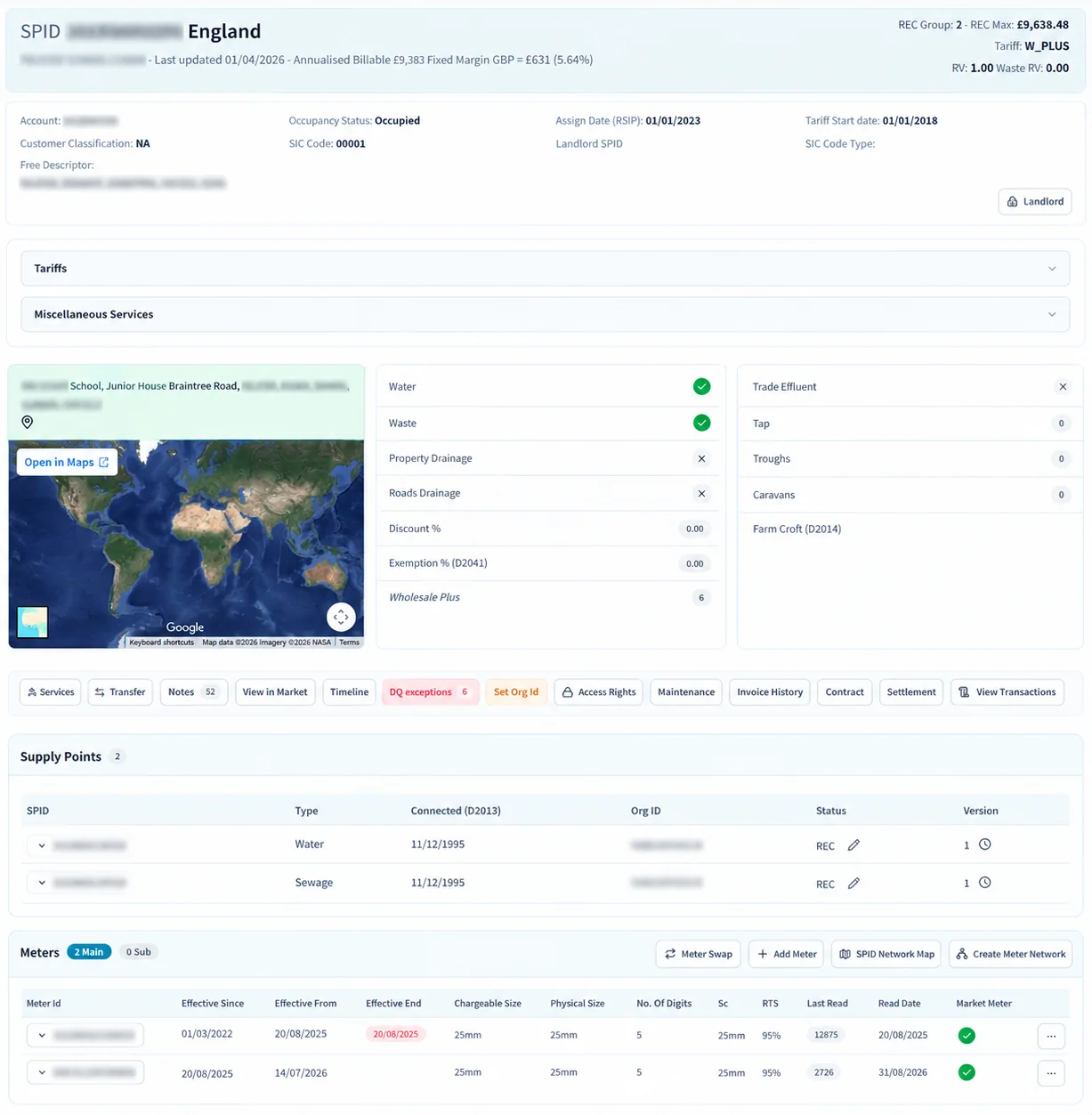Screen dimensions: 1092x1115
Task: Click the Keyboard shortcuts map link
Action: [162, 642]
